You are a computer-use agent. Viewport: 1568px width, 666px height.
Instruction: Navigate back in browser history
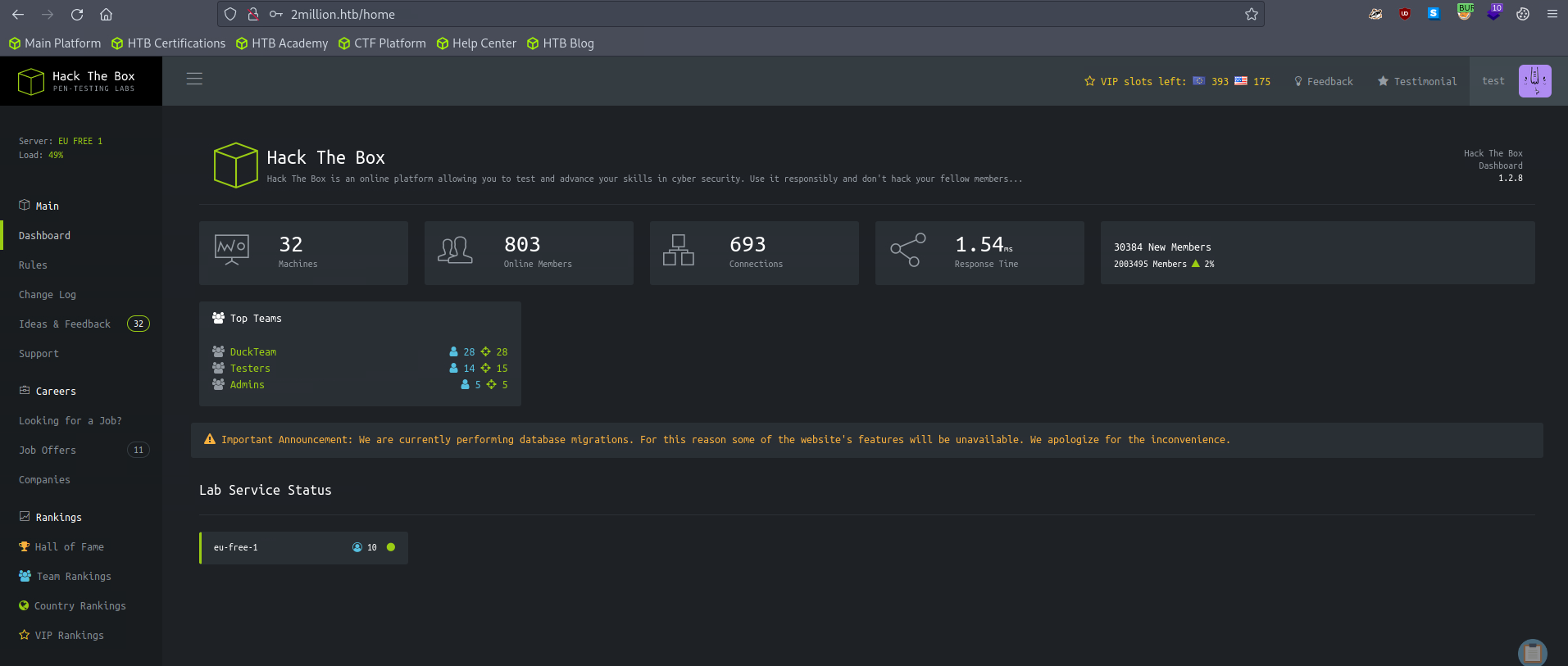[x=18, y=14]
